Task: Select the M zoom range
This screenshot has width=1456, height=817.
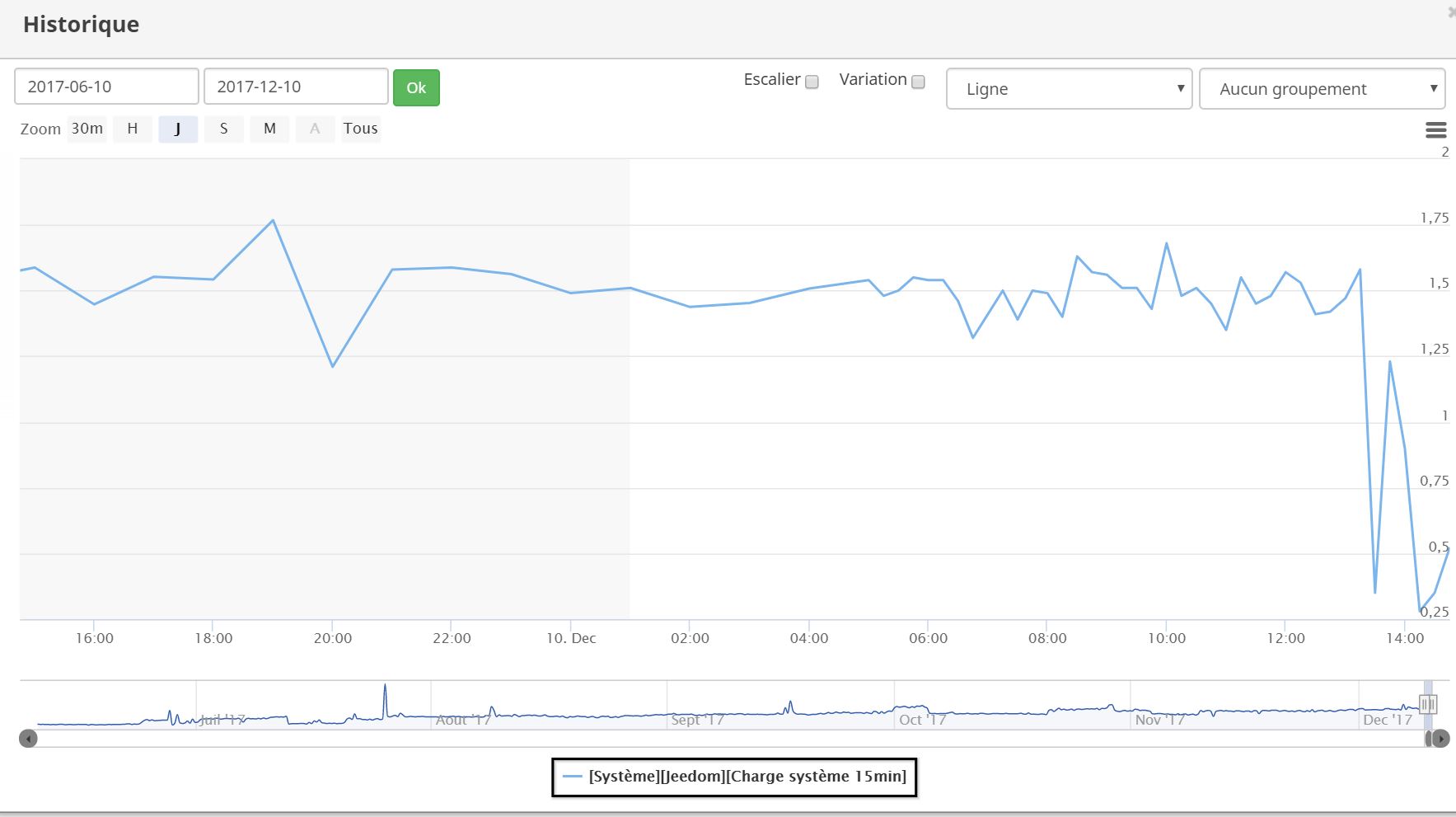Action: pyautogui.click(x=269, y=129)
